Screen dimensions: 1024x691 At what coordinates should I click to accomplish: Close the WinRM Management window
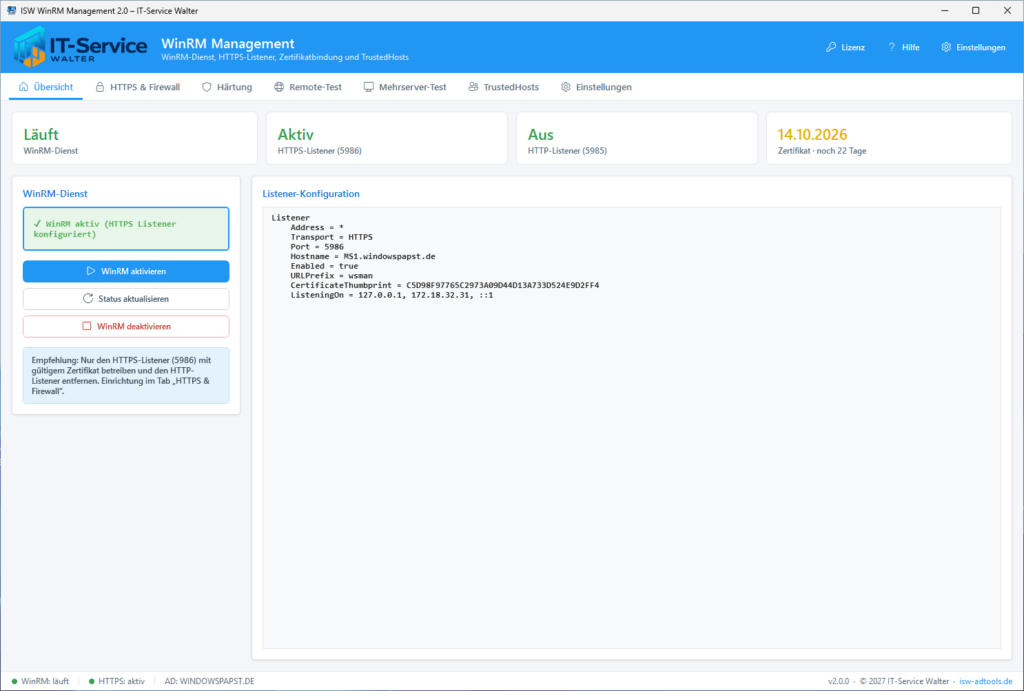1007,10
